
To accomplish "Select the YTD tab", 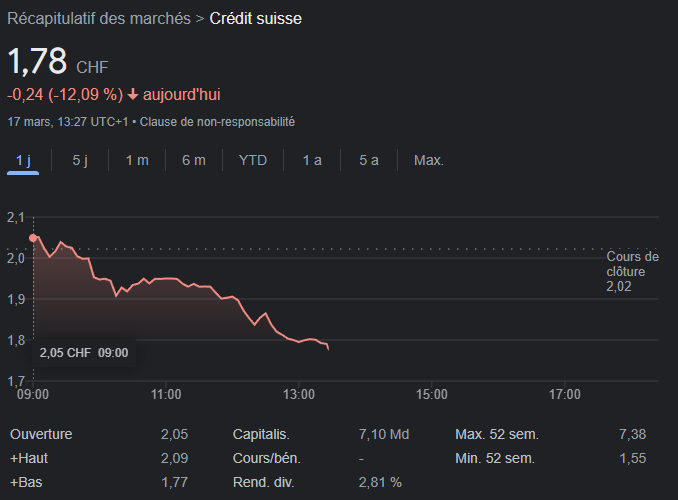I will 253,160.
